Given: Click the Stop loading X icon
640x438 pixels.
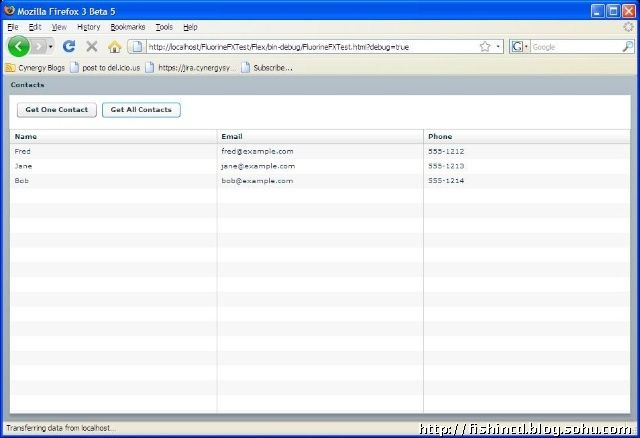Looking at the screenshot, I should [92, 47].
